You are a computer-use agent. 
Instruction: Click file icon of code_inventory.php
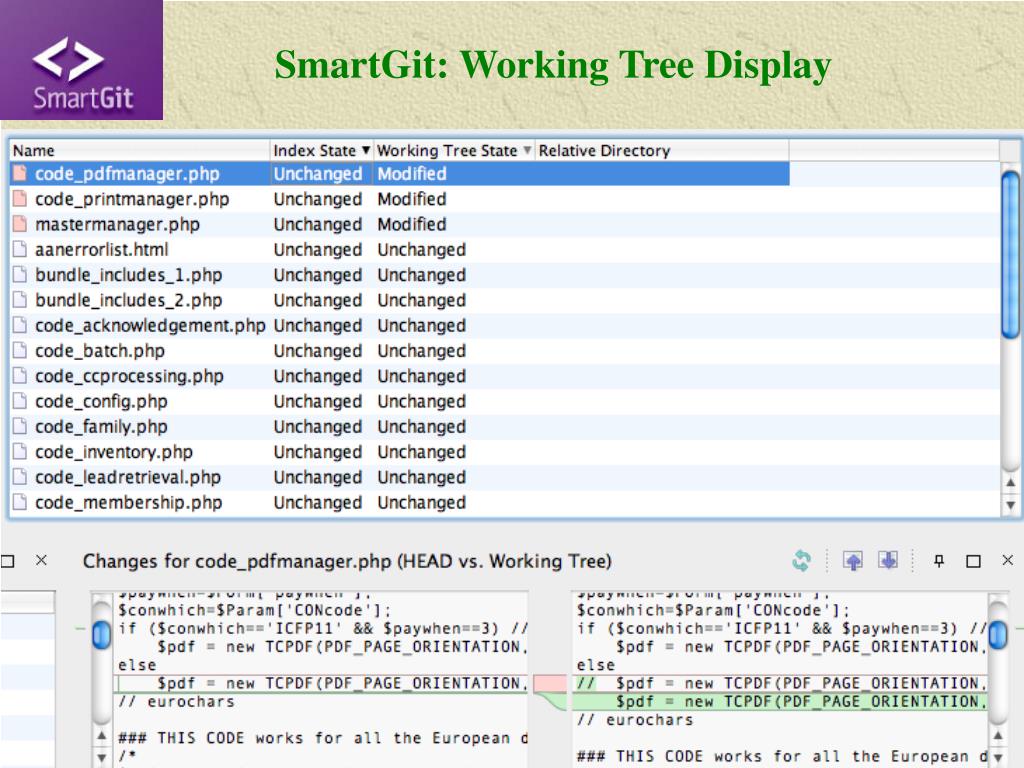click(x=20, y=452)
